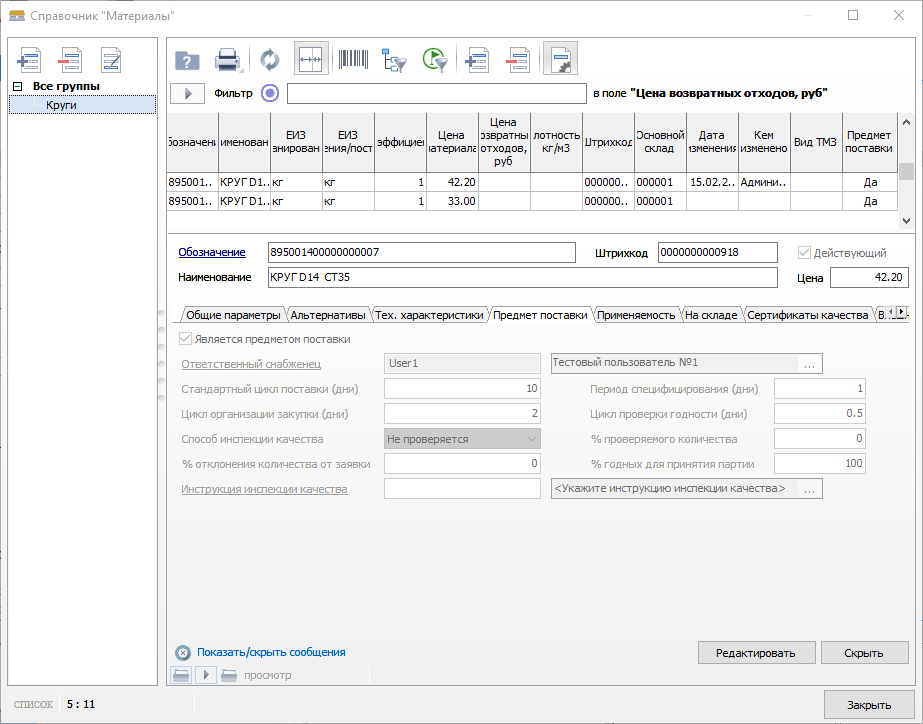The height and width of the screenshot is (724, 923).
Task: Open the На складе tab
Action: (x=710, y=315)
